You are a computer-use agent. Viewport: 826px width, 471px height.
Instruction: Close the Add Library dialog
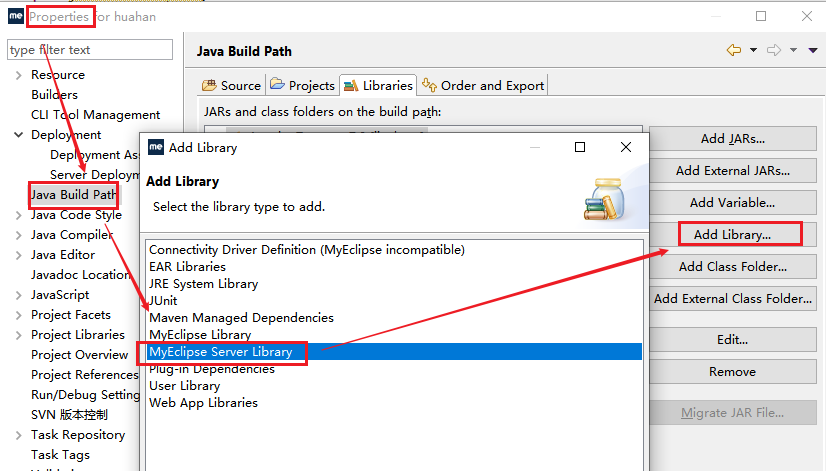coord(626,147)
